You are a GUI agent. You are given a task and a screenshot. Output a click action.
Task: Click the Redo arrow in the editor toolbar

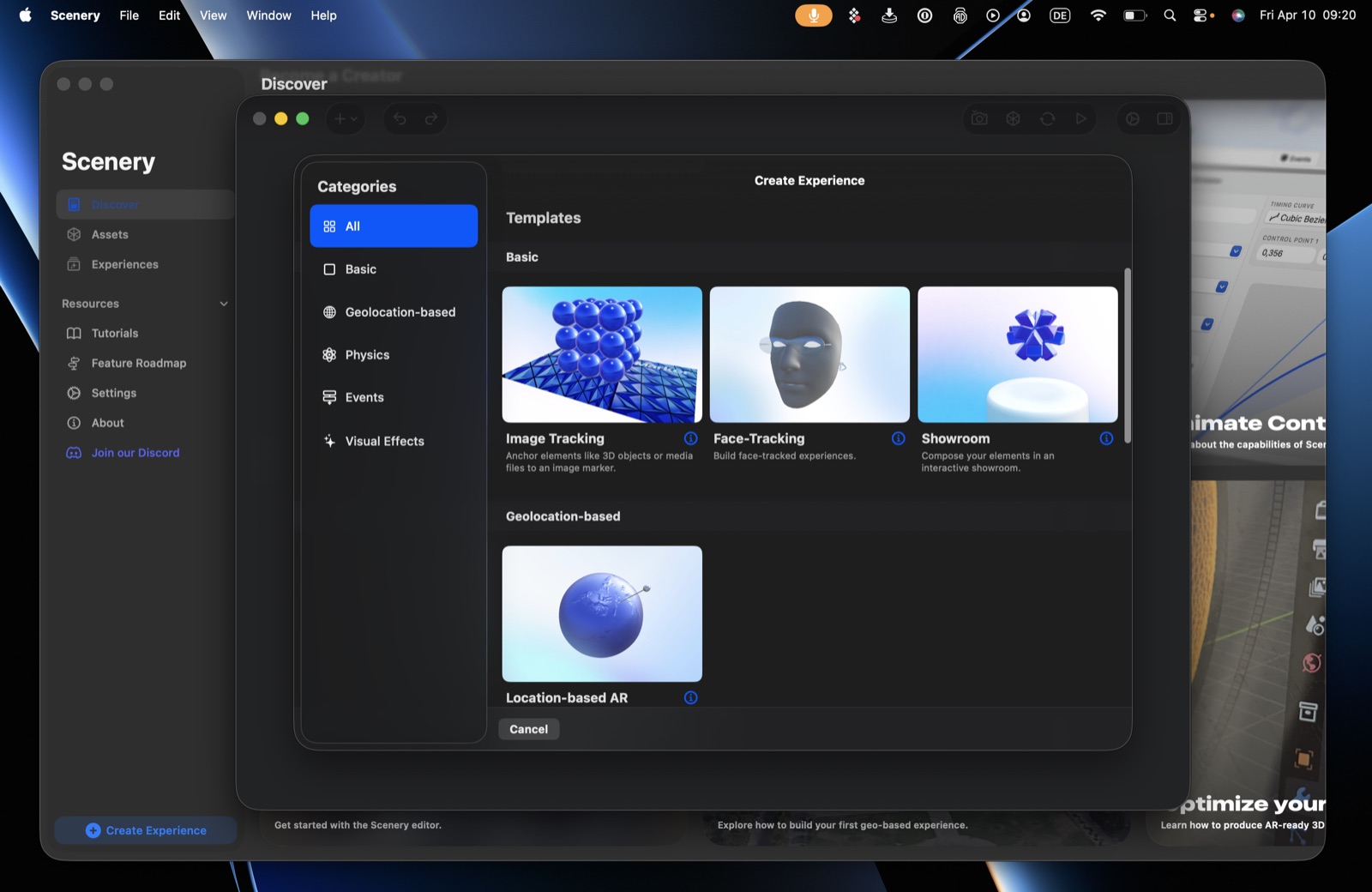tap(431, 118)
